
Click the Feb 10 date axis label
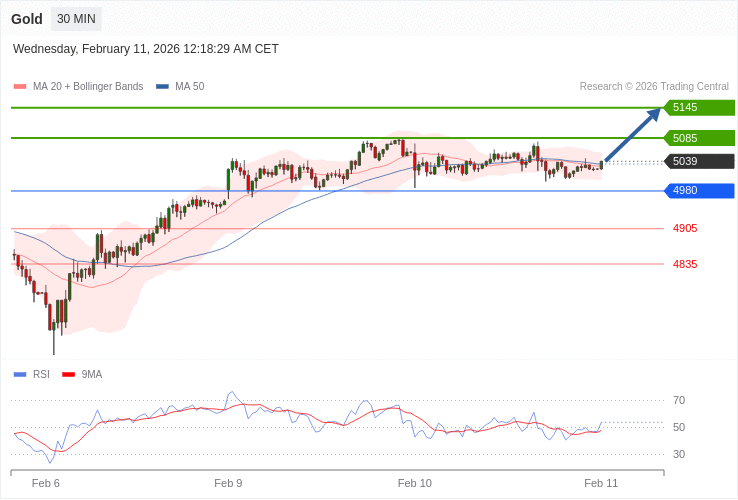point(414,483)
